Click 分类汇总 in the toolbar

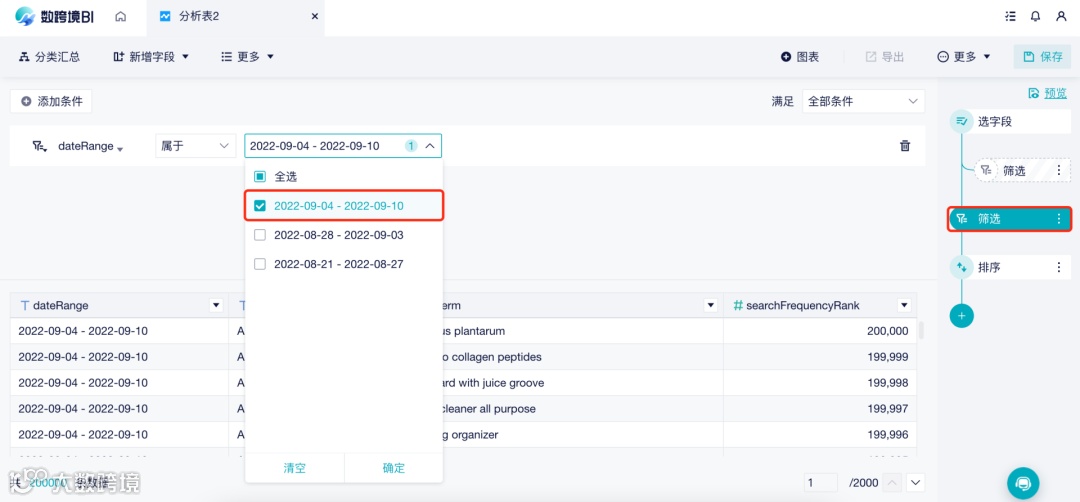(x=50, y=57)
